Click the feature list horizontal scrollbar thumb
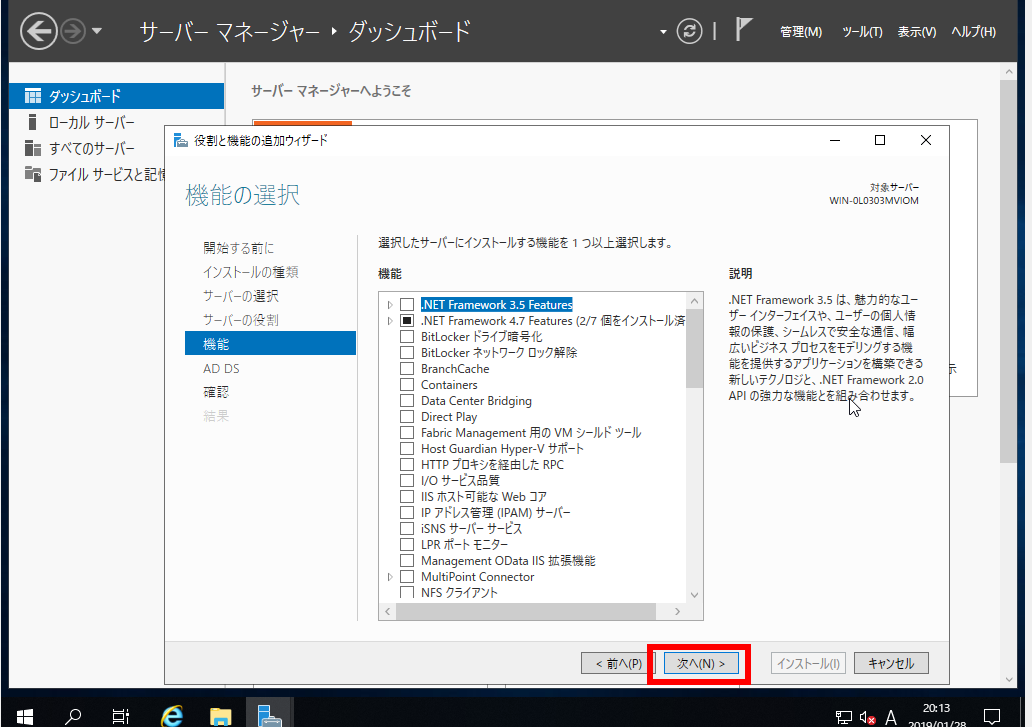The width and height of the screenshot is (1032, 727). pos(526,612)
